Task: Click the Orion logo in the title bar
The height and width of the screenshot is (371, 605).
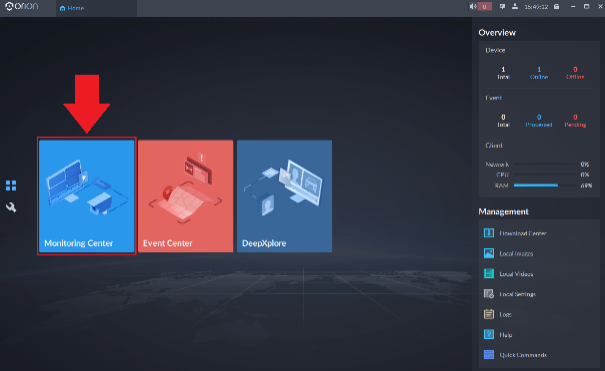Action: click(22, 7)
